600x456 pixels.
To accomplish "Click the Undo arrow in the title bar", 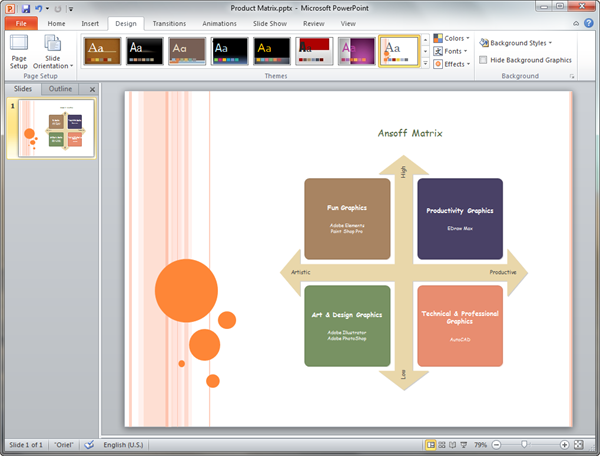I will (39, 8).
